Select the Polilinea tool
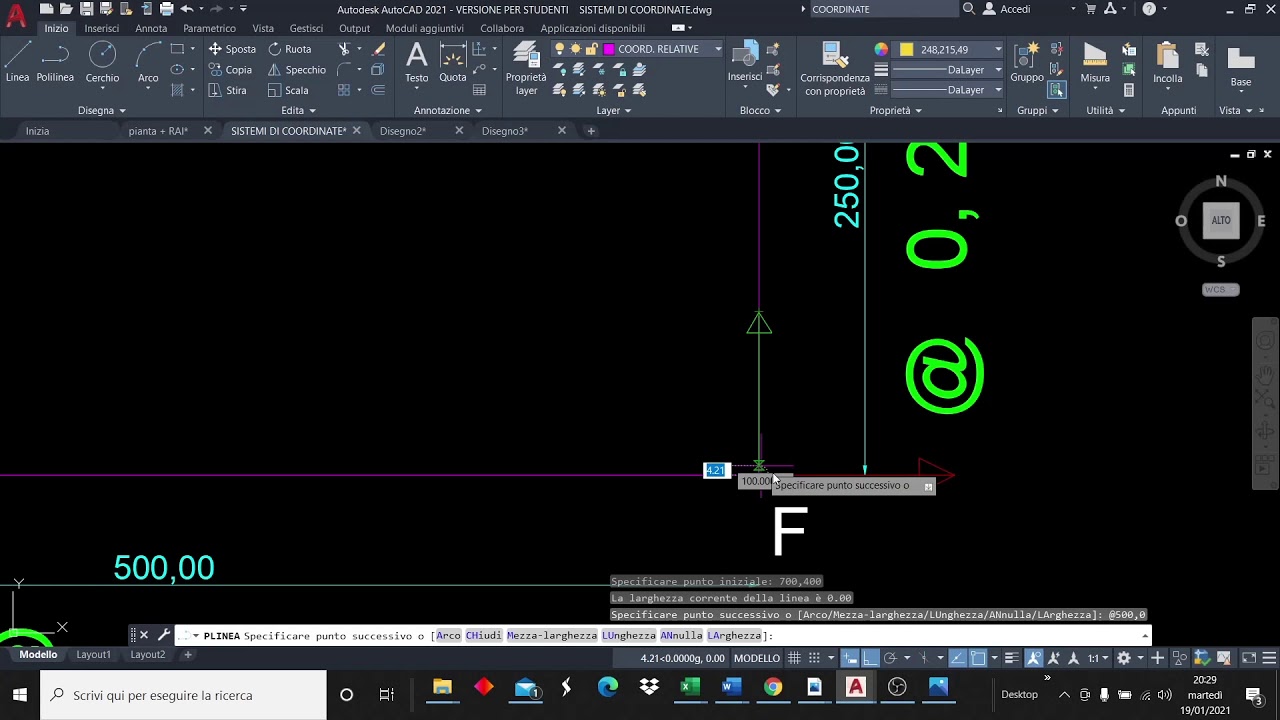1280x720 pixels. tap(55, 63)
